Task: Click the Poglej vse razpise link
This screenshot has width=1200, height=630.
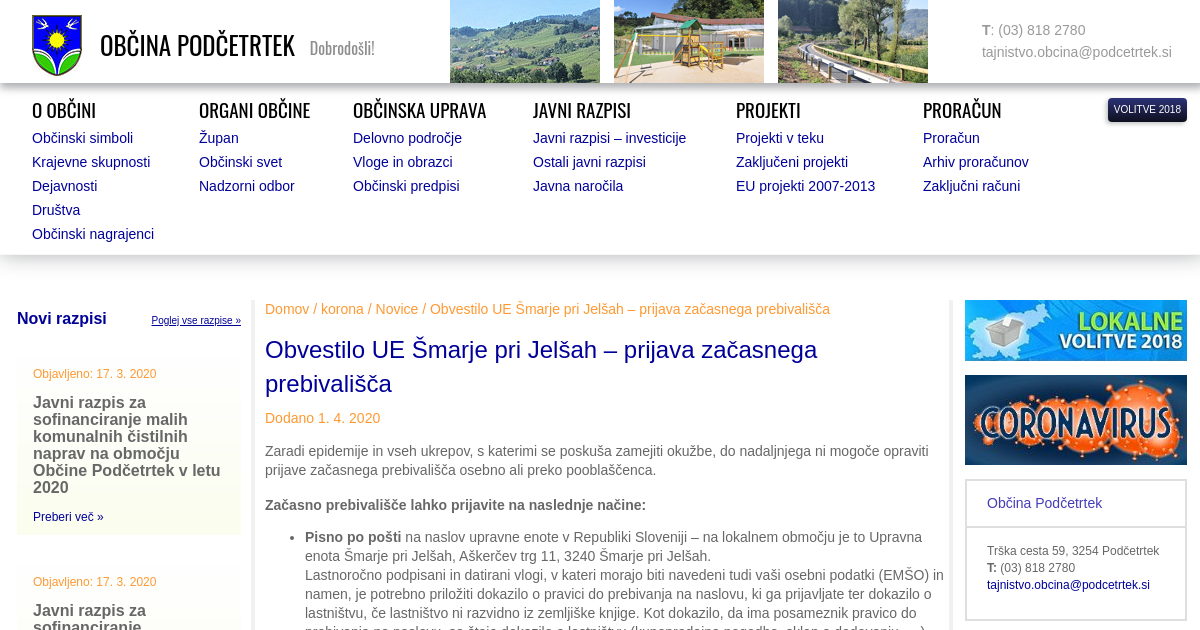Action: (x=196, y=321)
